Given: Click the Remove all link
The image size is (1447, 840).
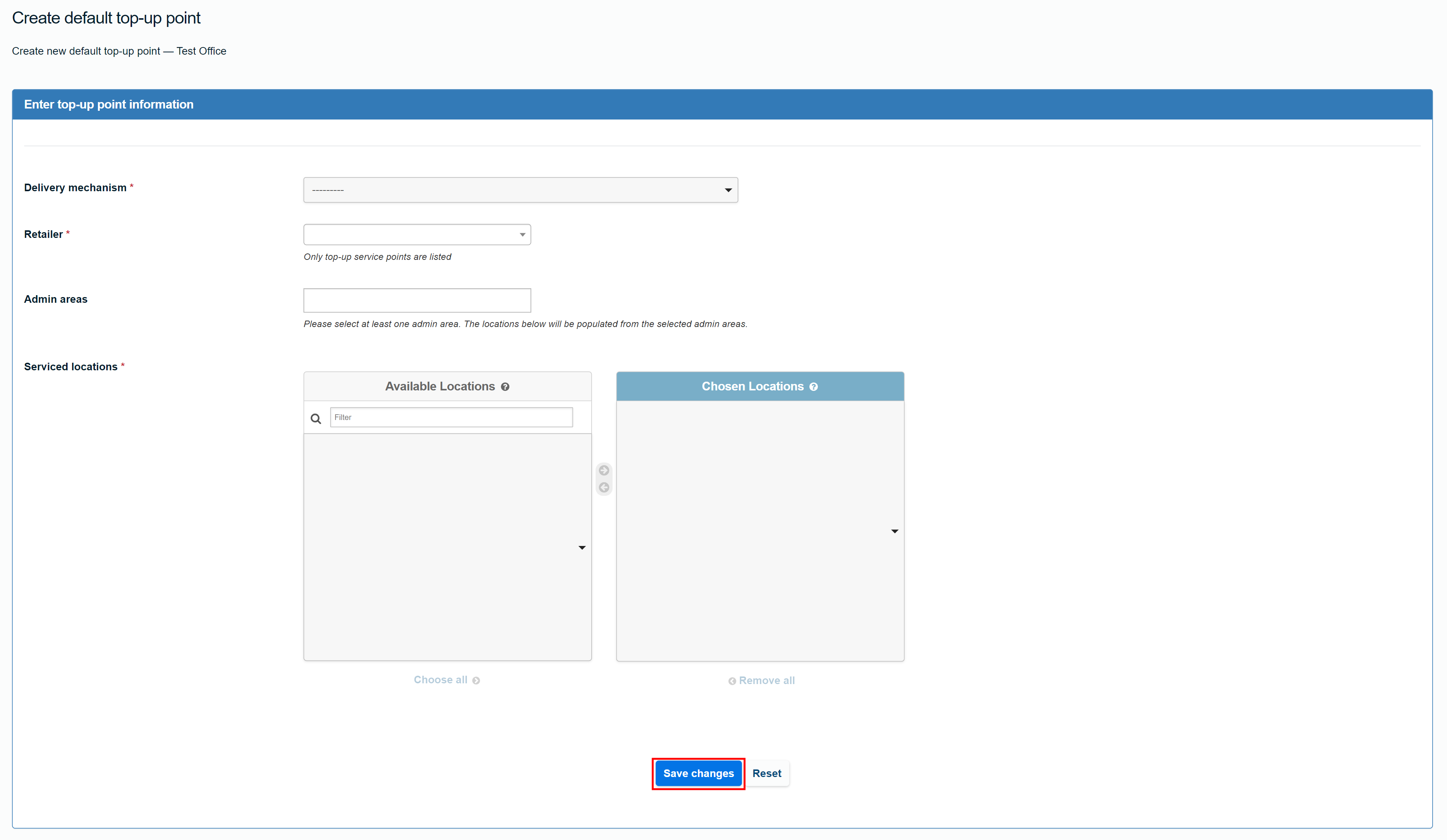Looking at the screenshot, I should [761, 680].
